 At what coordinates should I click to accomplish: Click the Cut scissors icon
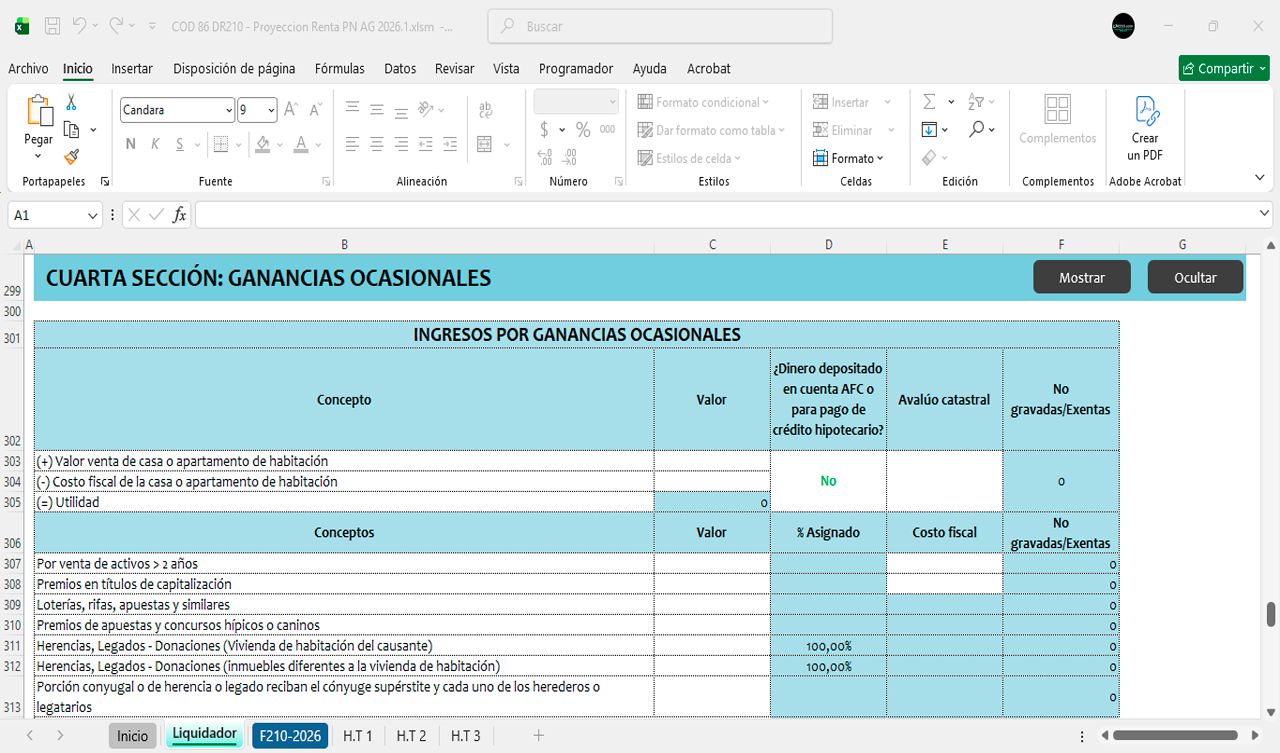pyautogui.click(x=71, y=102)
